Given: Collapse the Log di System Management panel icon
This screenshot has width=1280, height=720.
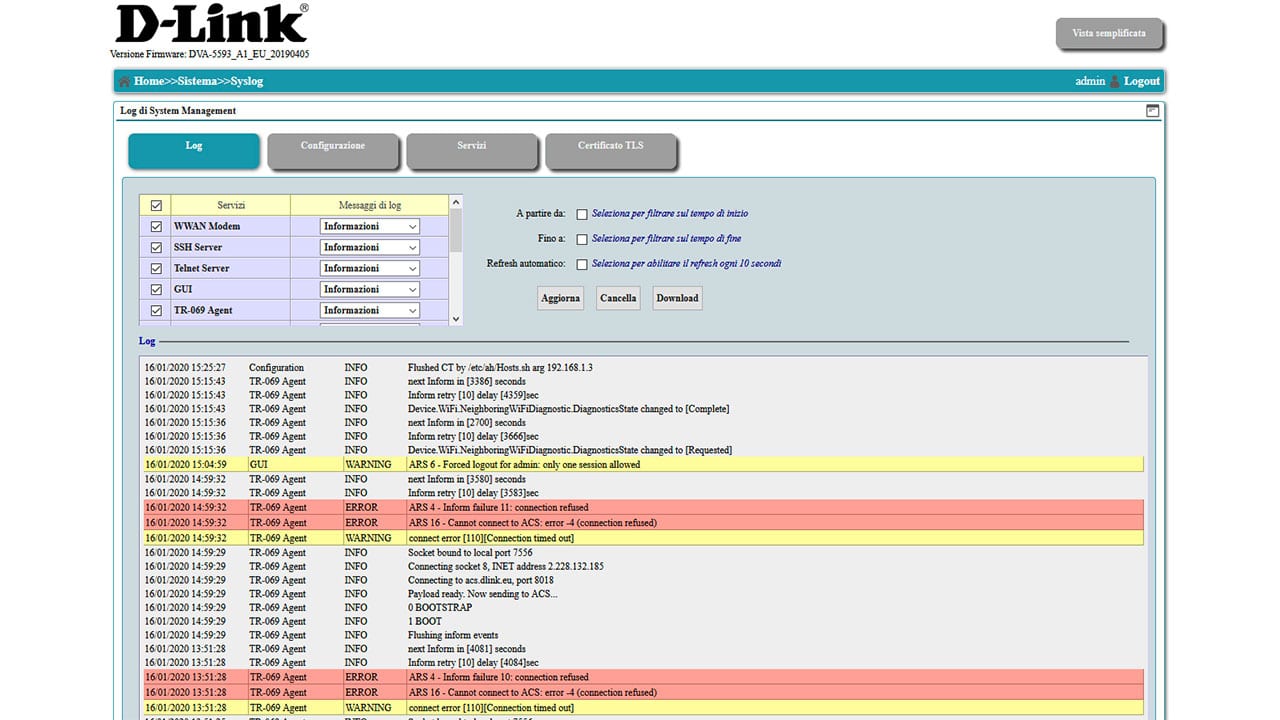Looking at the screenshot, I should (1152, 111).
